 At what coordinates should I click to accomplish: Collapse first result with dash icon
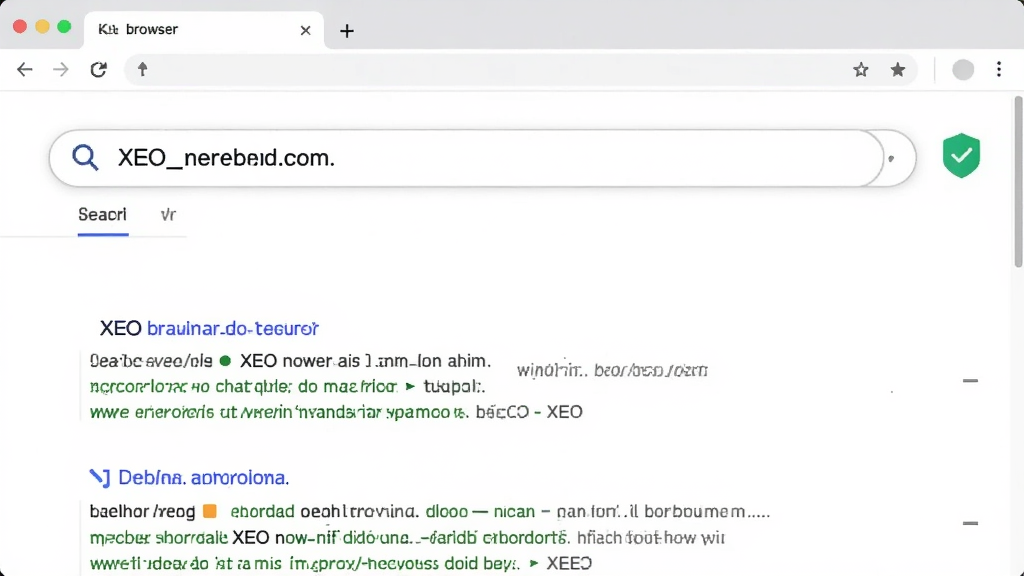pos(970,381)
